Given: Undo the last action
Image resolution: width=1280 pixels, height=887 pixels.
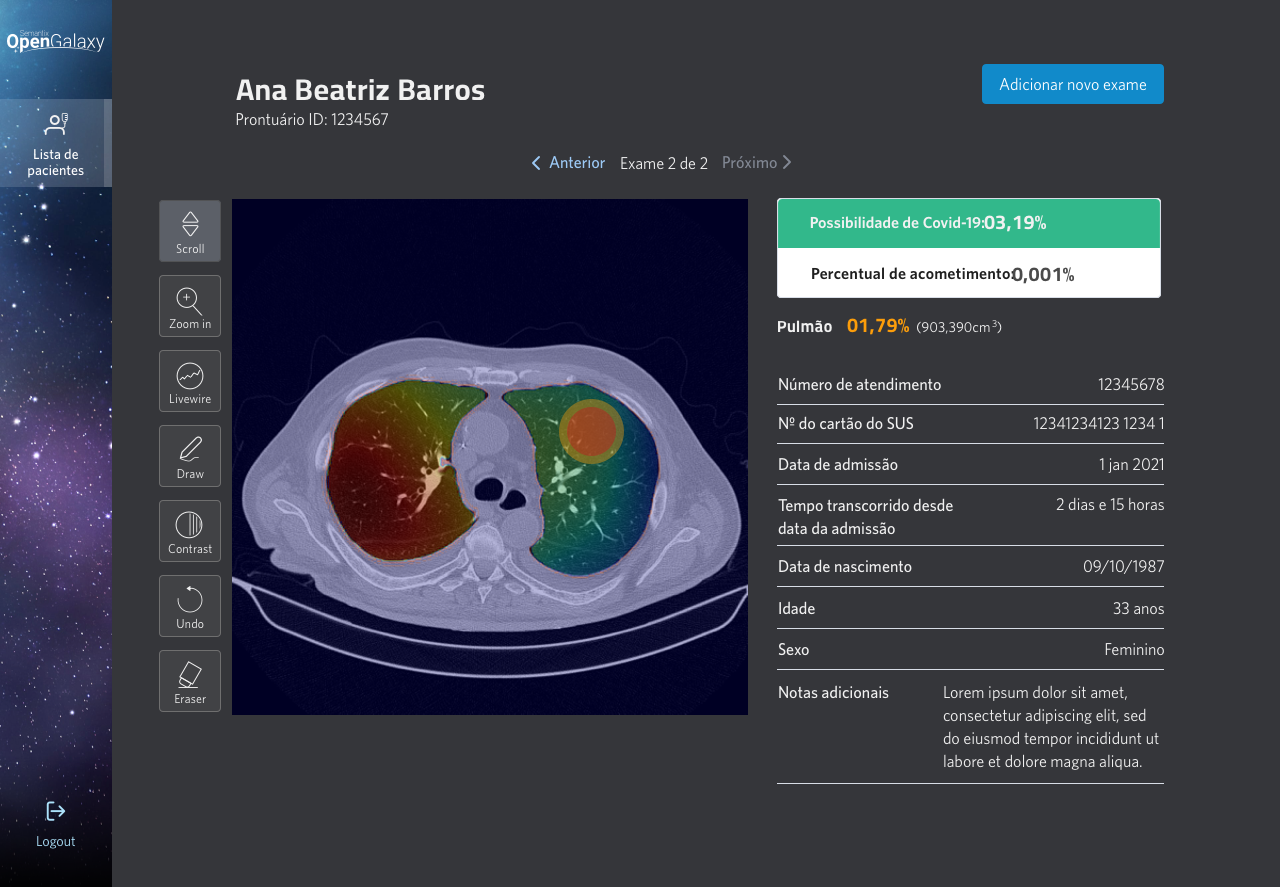Looking at the screenshot, I should (190, 606).
